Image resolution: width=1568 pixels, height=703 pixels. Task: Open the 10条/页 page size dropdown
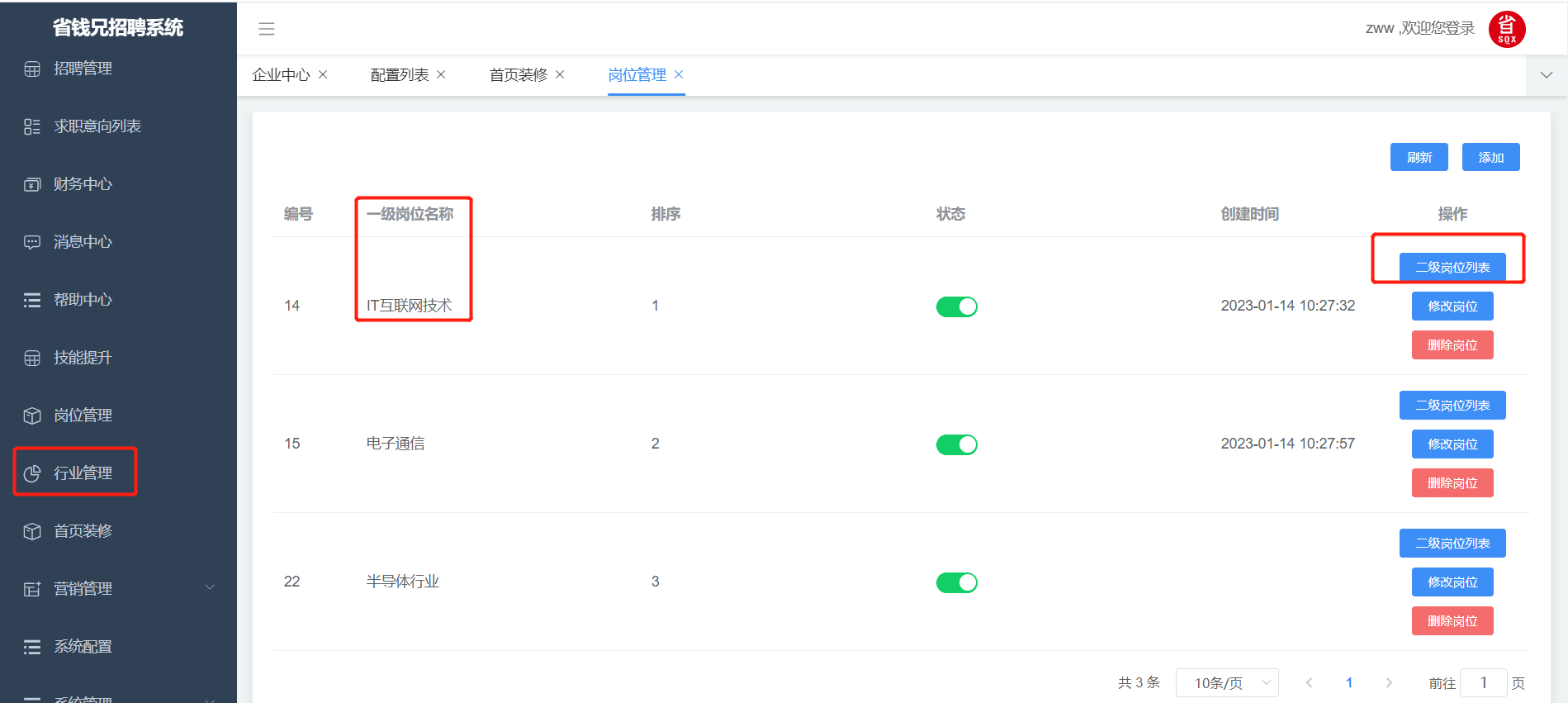pos(1226,683)
